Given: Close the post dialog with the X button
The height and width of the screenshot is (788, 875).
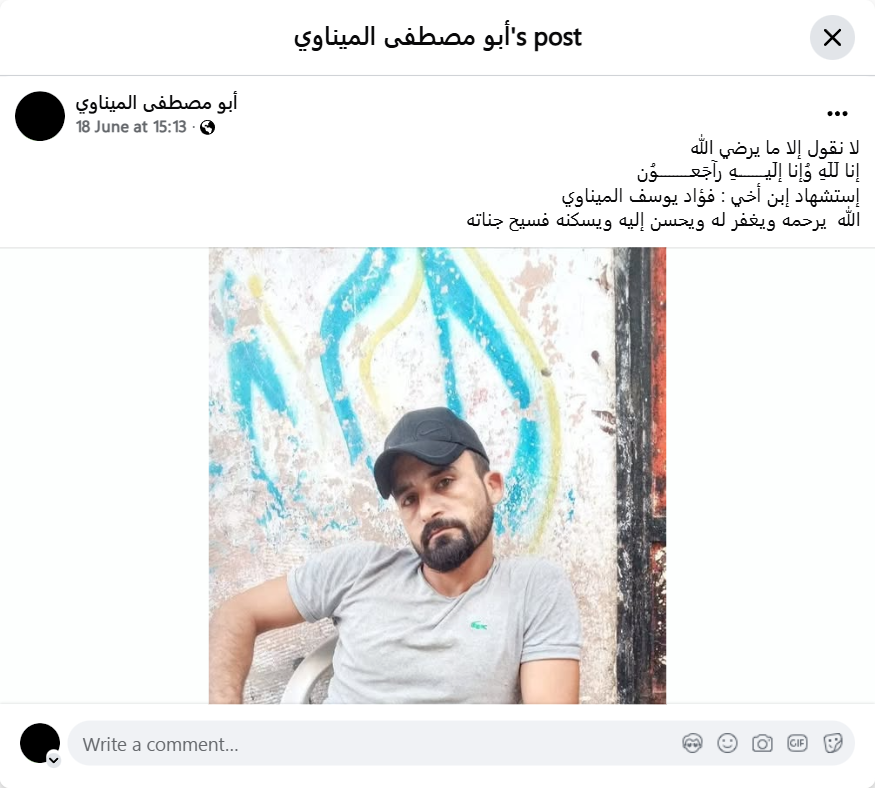Looking at the screenshot, I should [832, 37].
